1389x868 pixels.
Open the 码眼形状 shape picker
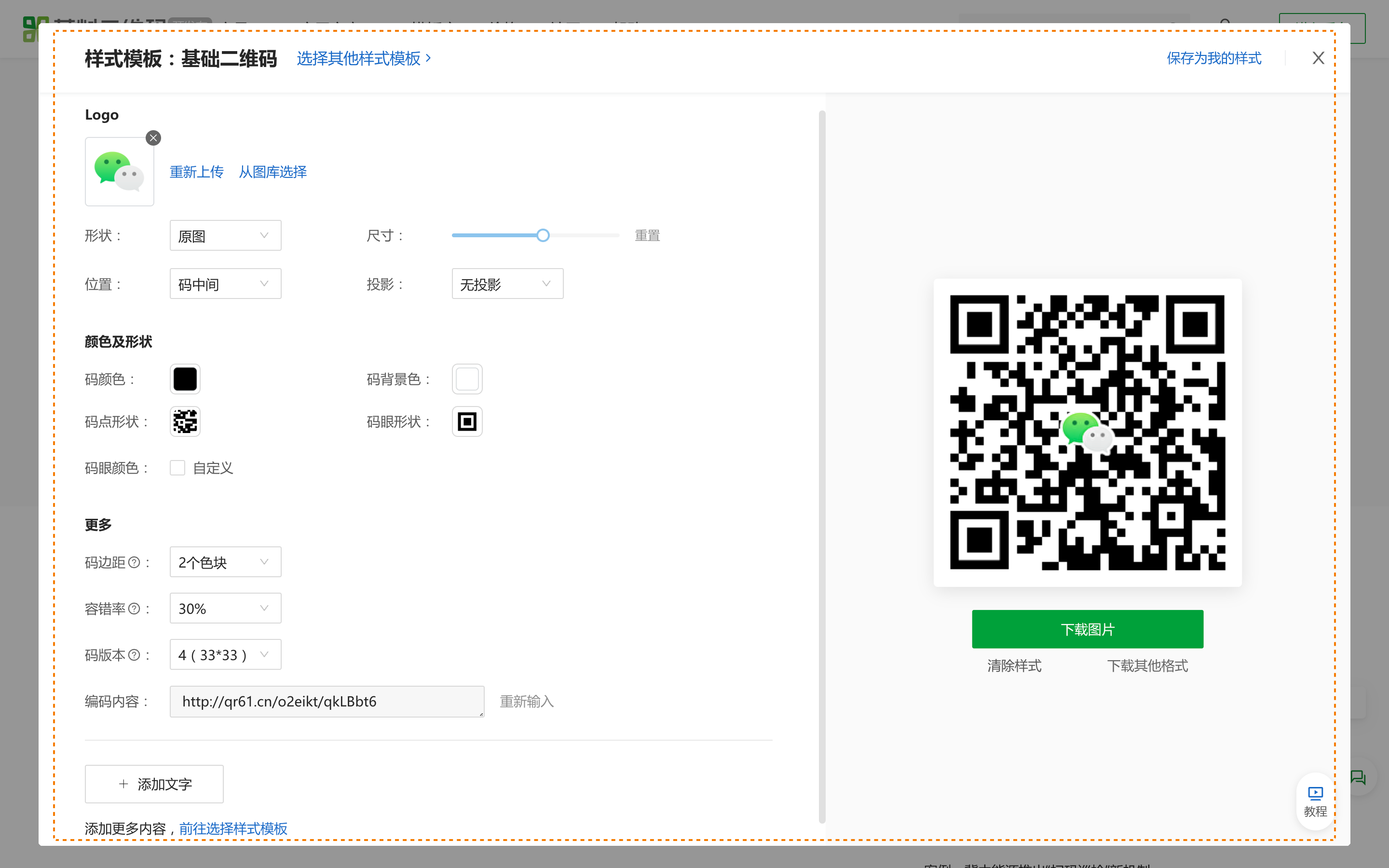click(x=467, y=421)
